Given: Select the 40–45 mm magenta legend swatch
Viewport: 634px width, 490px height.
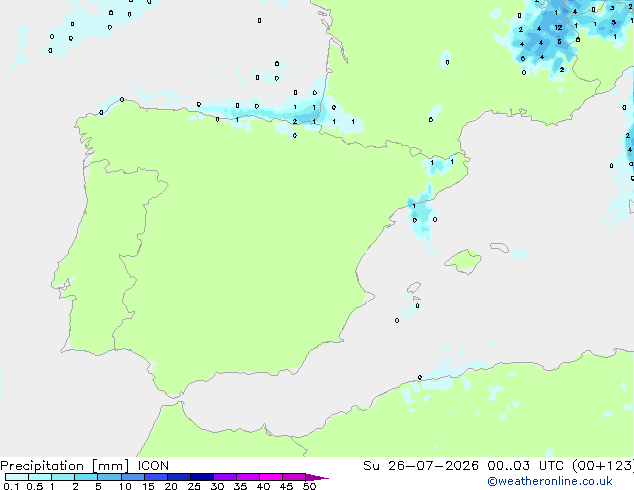Looking at the screenshot, I should [x=271, y=477].
